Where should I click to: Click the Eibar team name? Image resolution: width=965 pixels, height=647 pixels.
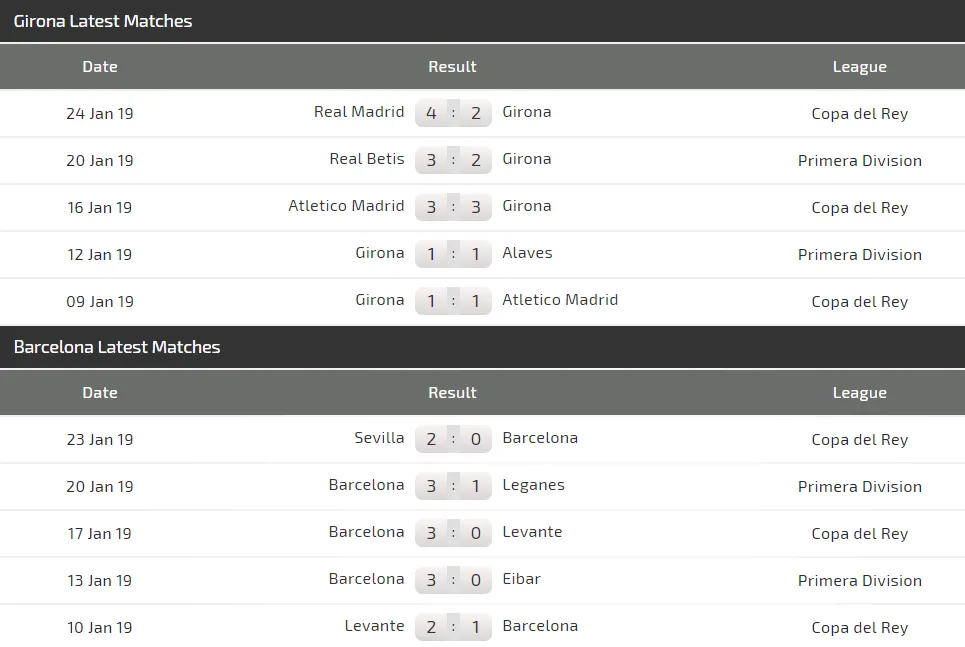point(521,579)
